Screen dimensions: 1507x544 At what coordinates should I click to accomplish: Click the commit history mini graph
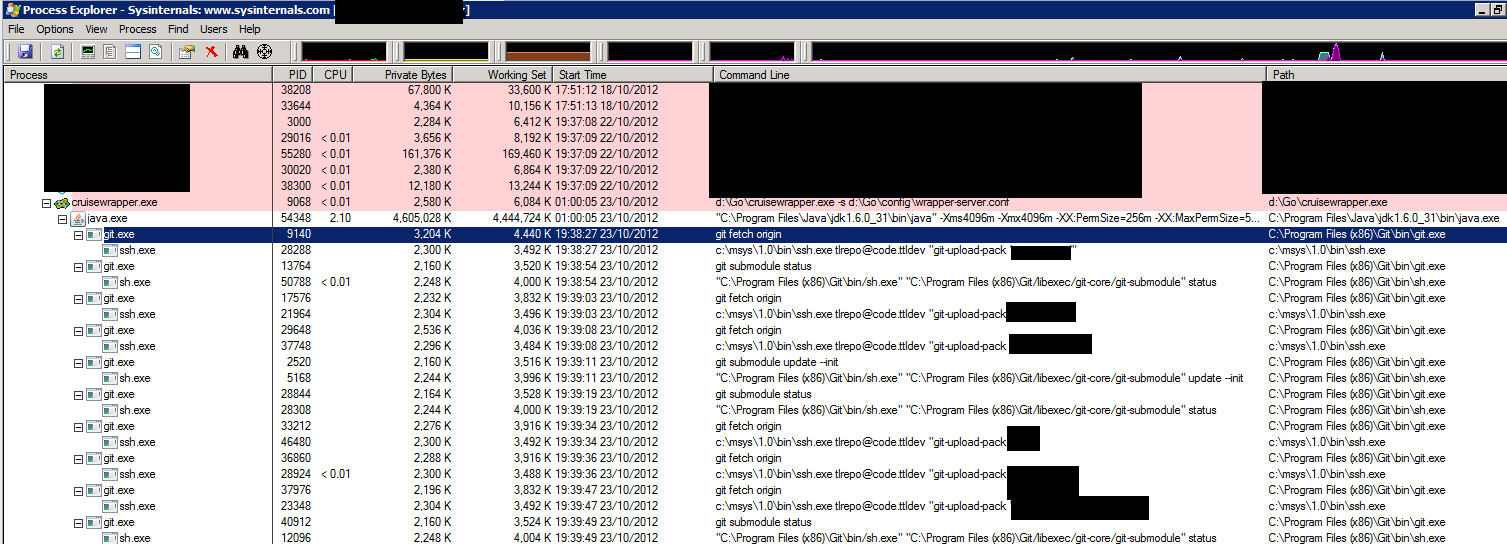pos(446,51)
